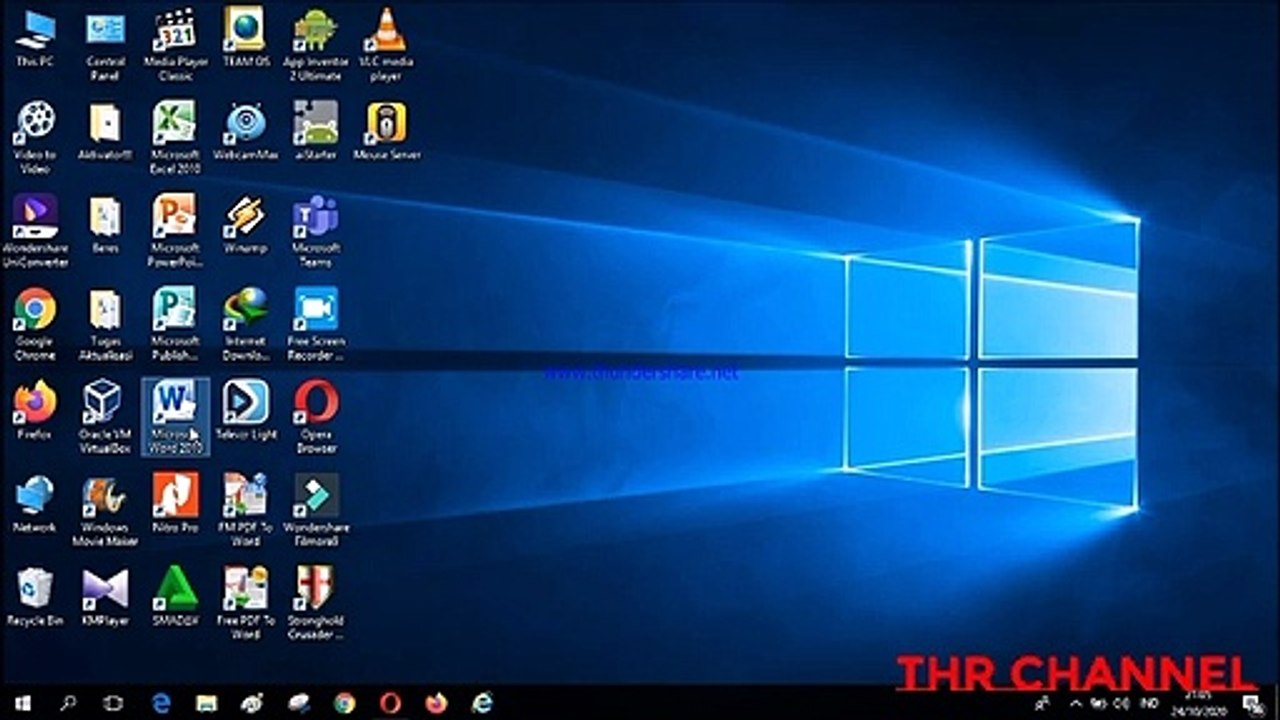Click the Stronghold Crusader game shortcut
This screenshot has width=1280, height=720.
coord(316,603)
